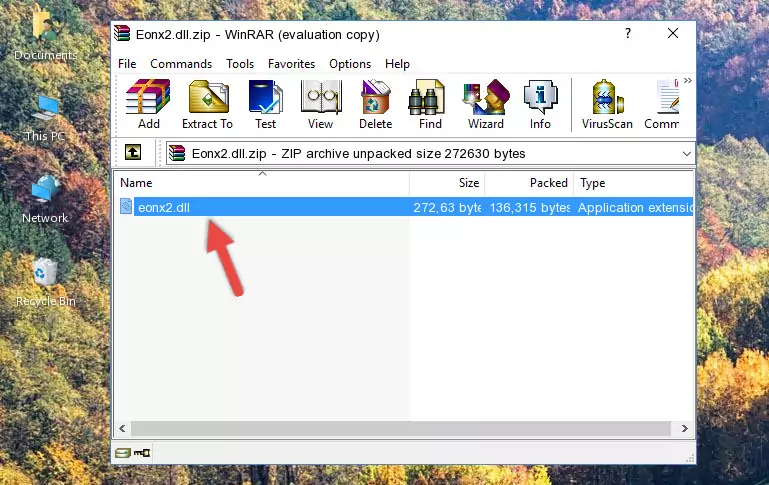The width and height of the screenshot is (769, 485).
Task: Sort by the Name column header
Action: [x=262, y=183]
